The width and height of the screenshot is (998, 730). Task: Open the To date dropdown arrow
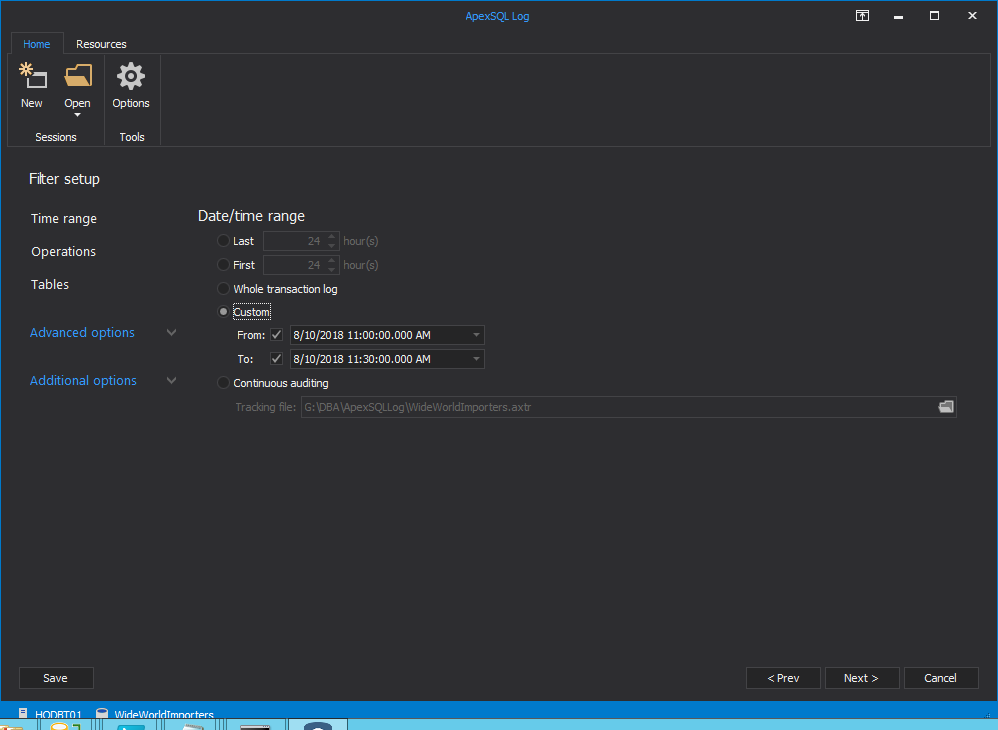(x=476, y=359)
